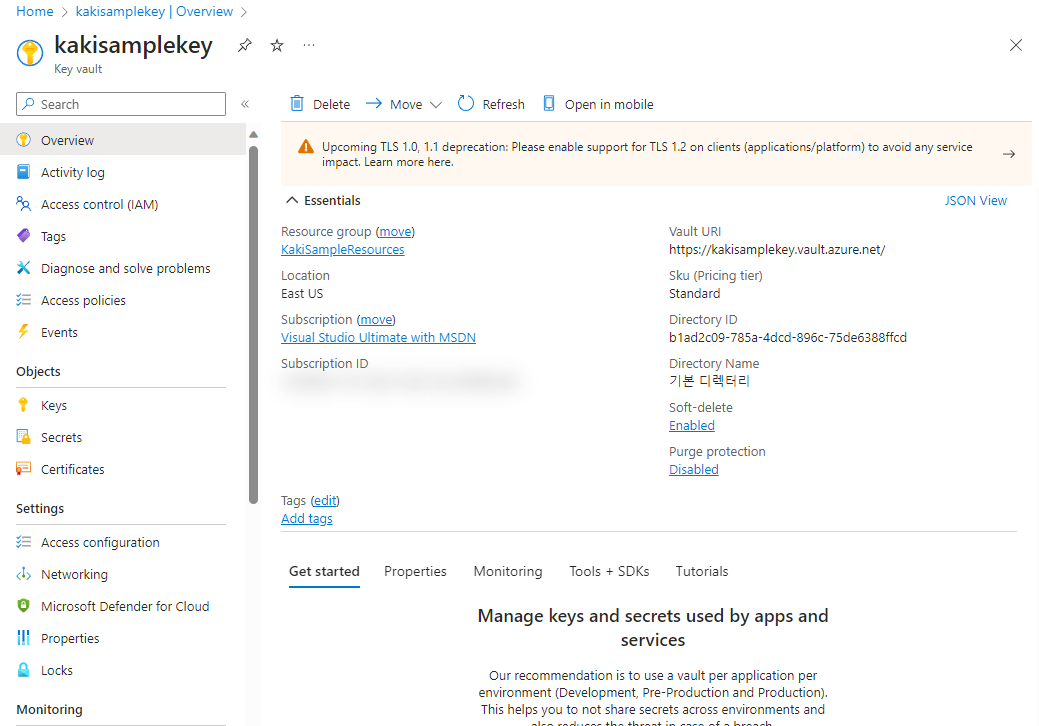Click the Vault URI value text
Screen dimensions: 1039x726
[x=777, y=249]
